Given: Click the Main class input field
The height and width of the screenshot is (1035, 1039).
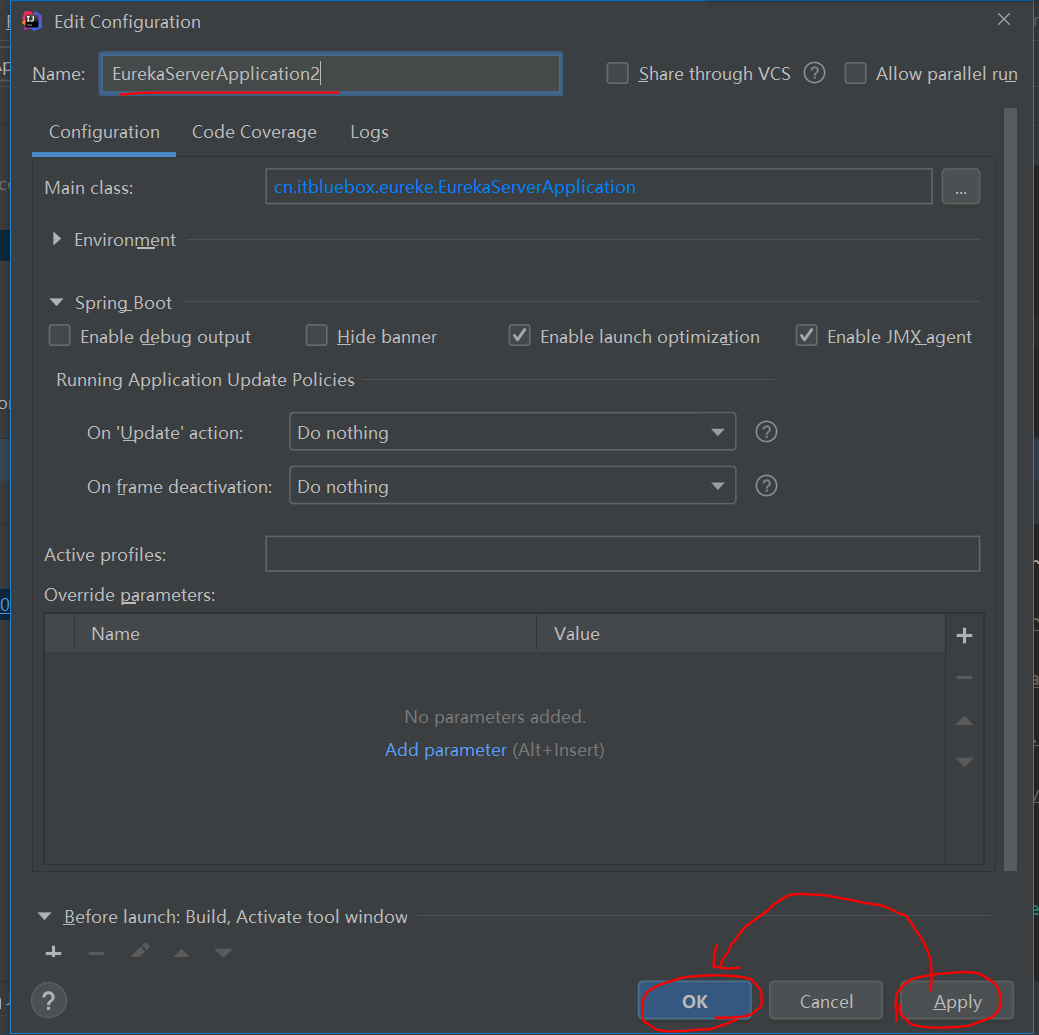Looking at the screenshot, I should (599, 187).
